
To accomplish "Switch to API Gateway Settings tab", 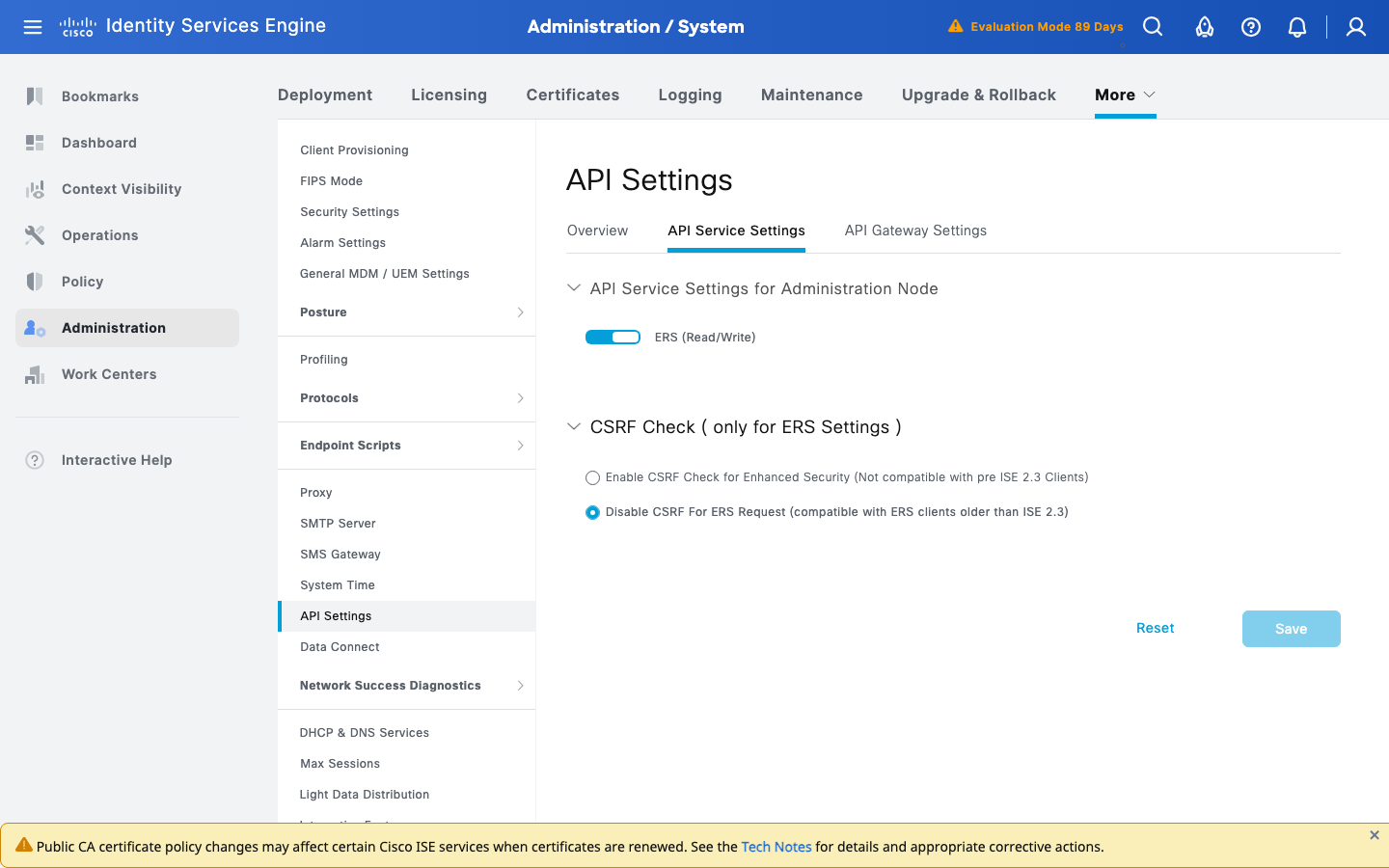I will (915, 231).
